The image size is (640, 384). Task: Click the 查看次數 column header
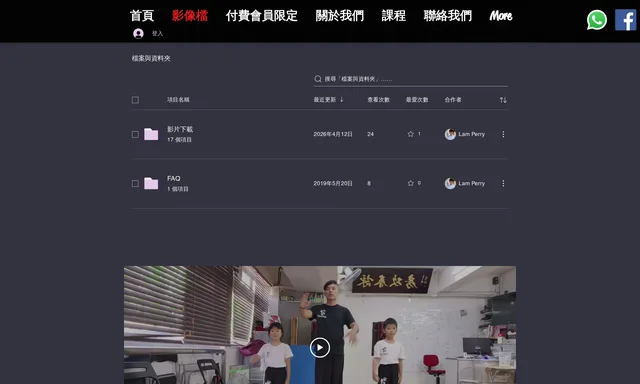[378, 100]
